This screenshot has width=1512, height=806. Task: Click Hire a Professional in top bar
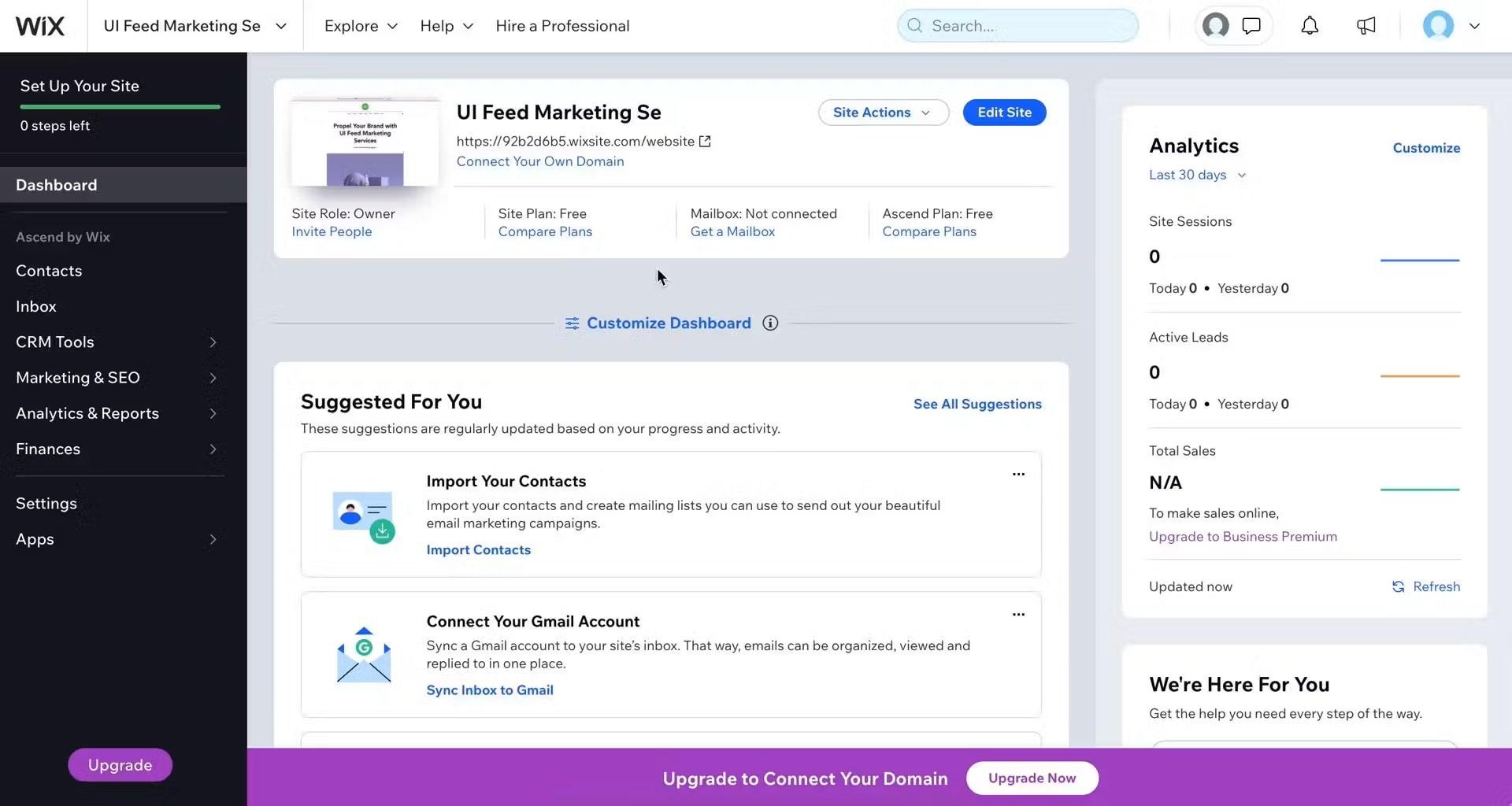point(562,26)
